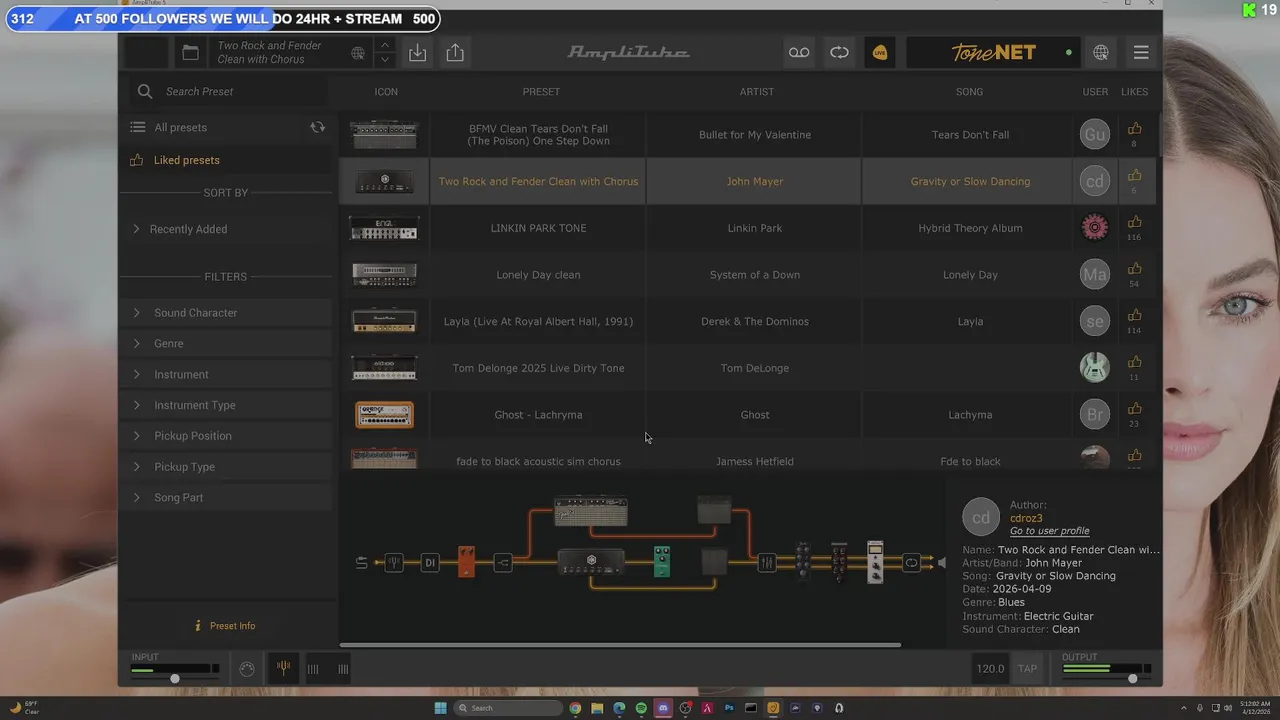
Task: Click the Preset Info button
Action: click(225, 626)
